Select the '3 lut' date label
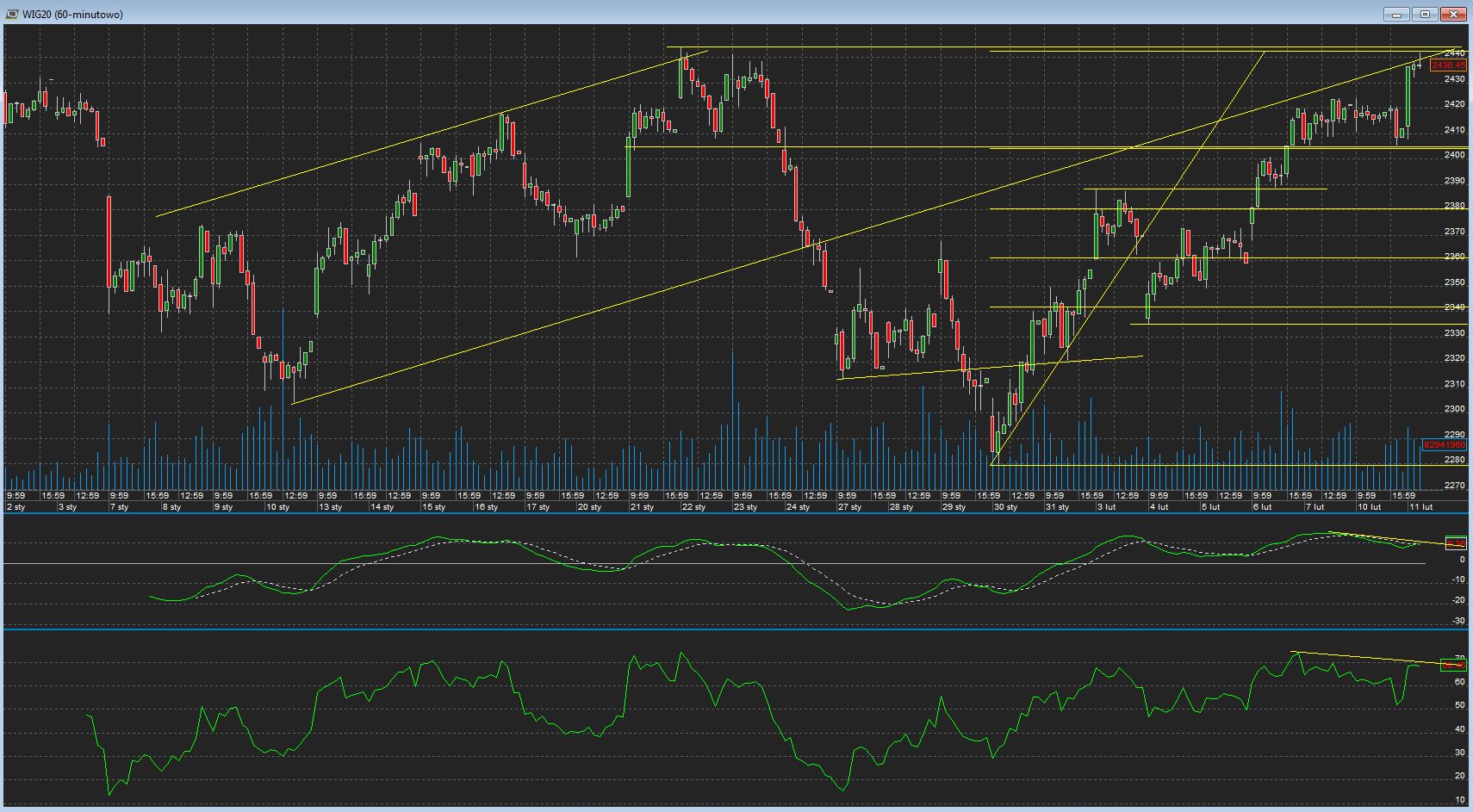 point(1107,507)
